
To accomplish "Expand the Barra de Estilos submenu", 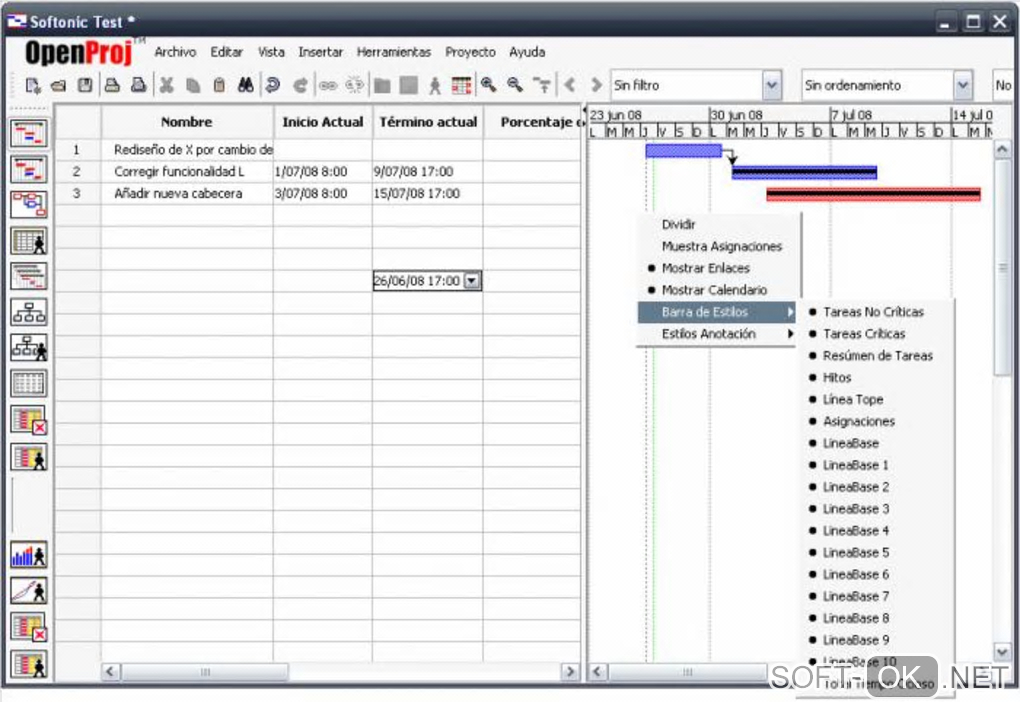I will point(716,312).
